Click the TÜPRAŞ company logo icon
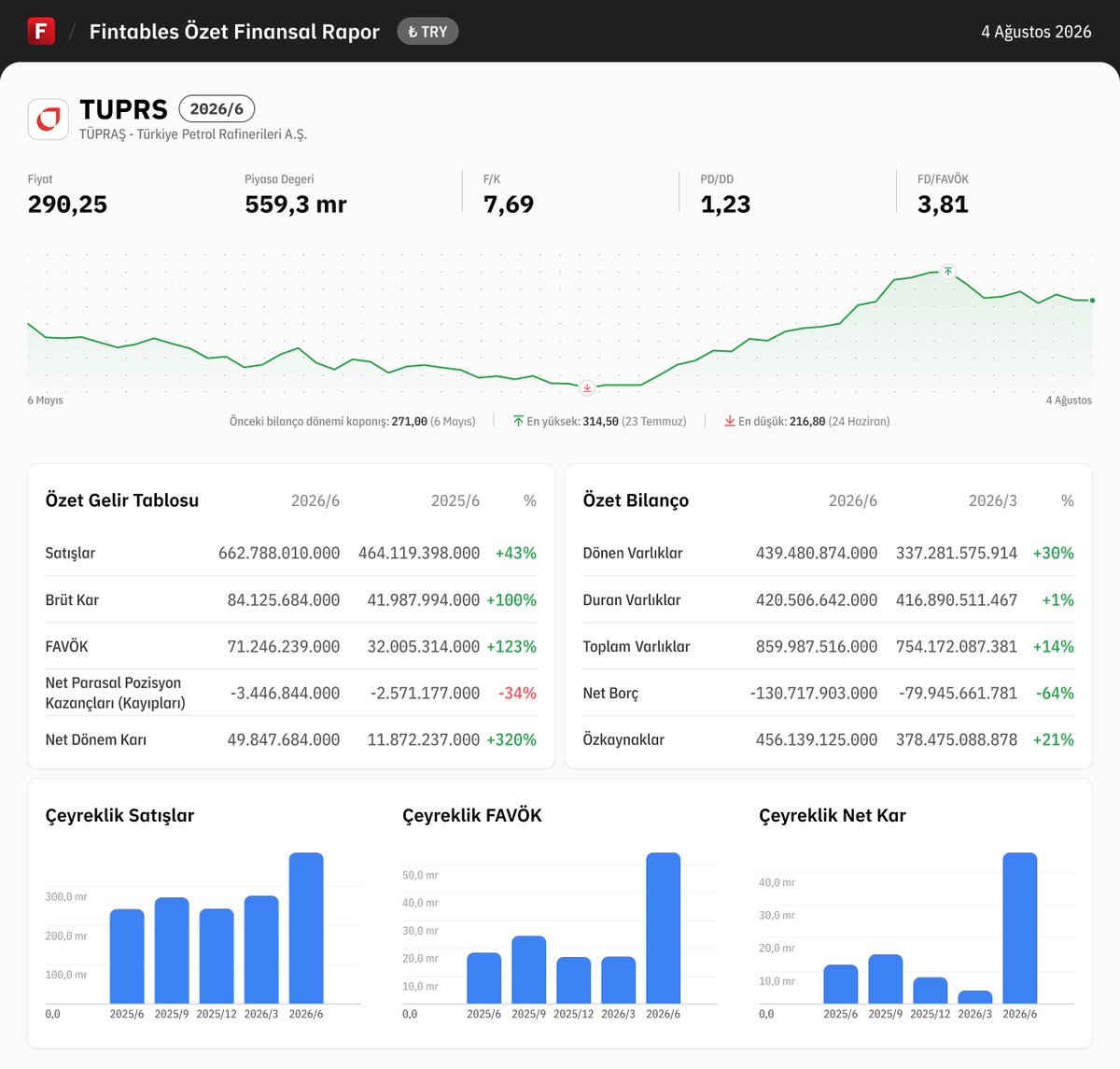Viewport: 1120px width, 1069px height. pos(49,120)
